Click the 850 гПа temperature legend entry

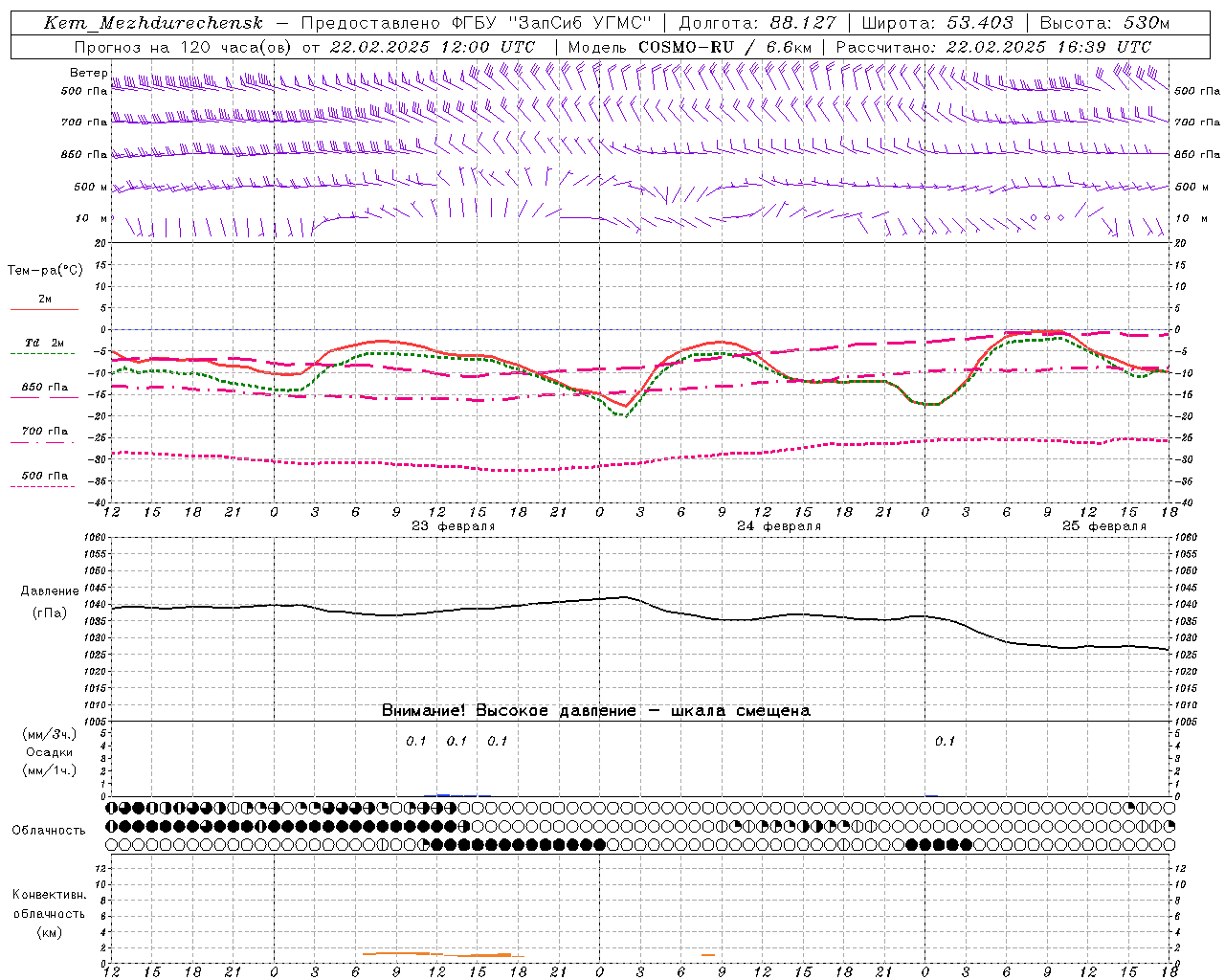[x=45, y=388]
